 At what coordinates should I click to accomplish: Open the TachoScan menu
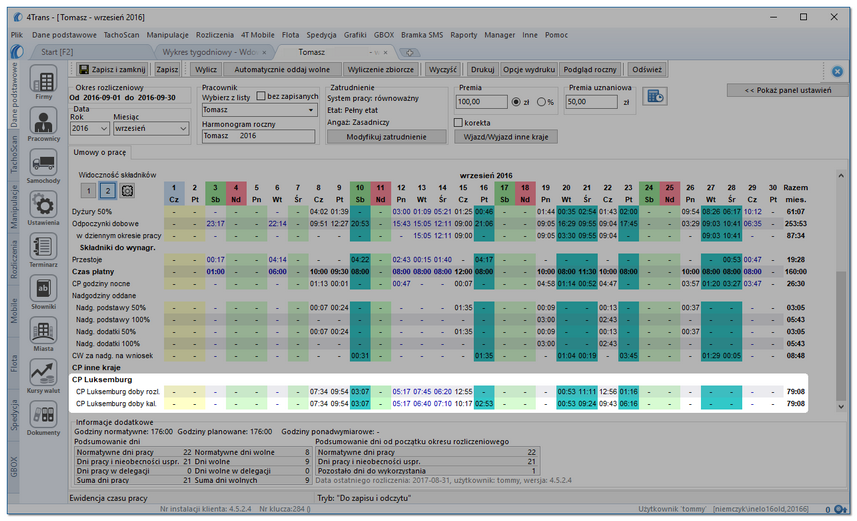coord(121,35)
